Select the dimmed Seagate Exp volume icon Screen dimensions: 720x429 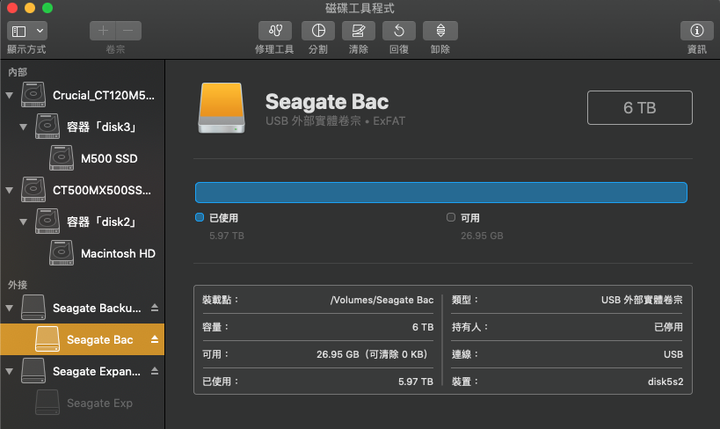[x=48, y=402]
